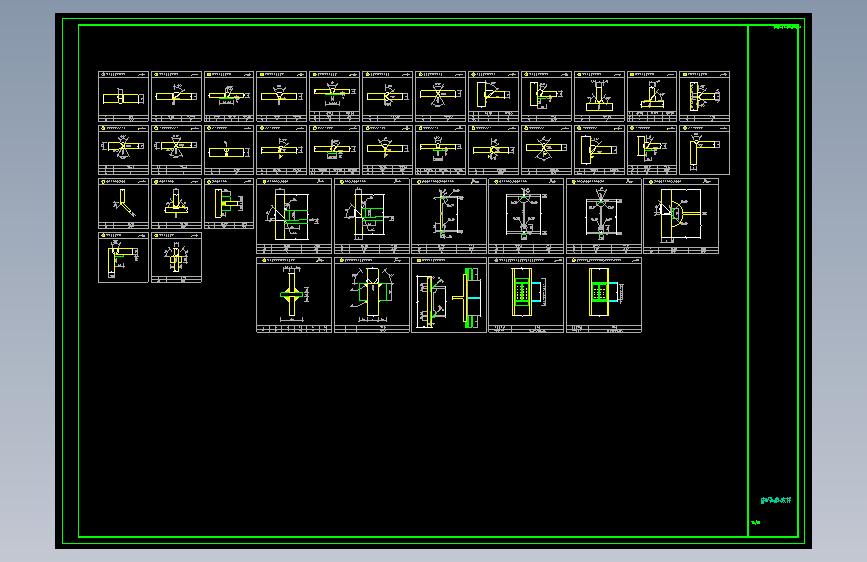Select the bolted cyan beam detail with taller green plate
This screenshot has height=562, width=867.
[526, 295]
